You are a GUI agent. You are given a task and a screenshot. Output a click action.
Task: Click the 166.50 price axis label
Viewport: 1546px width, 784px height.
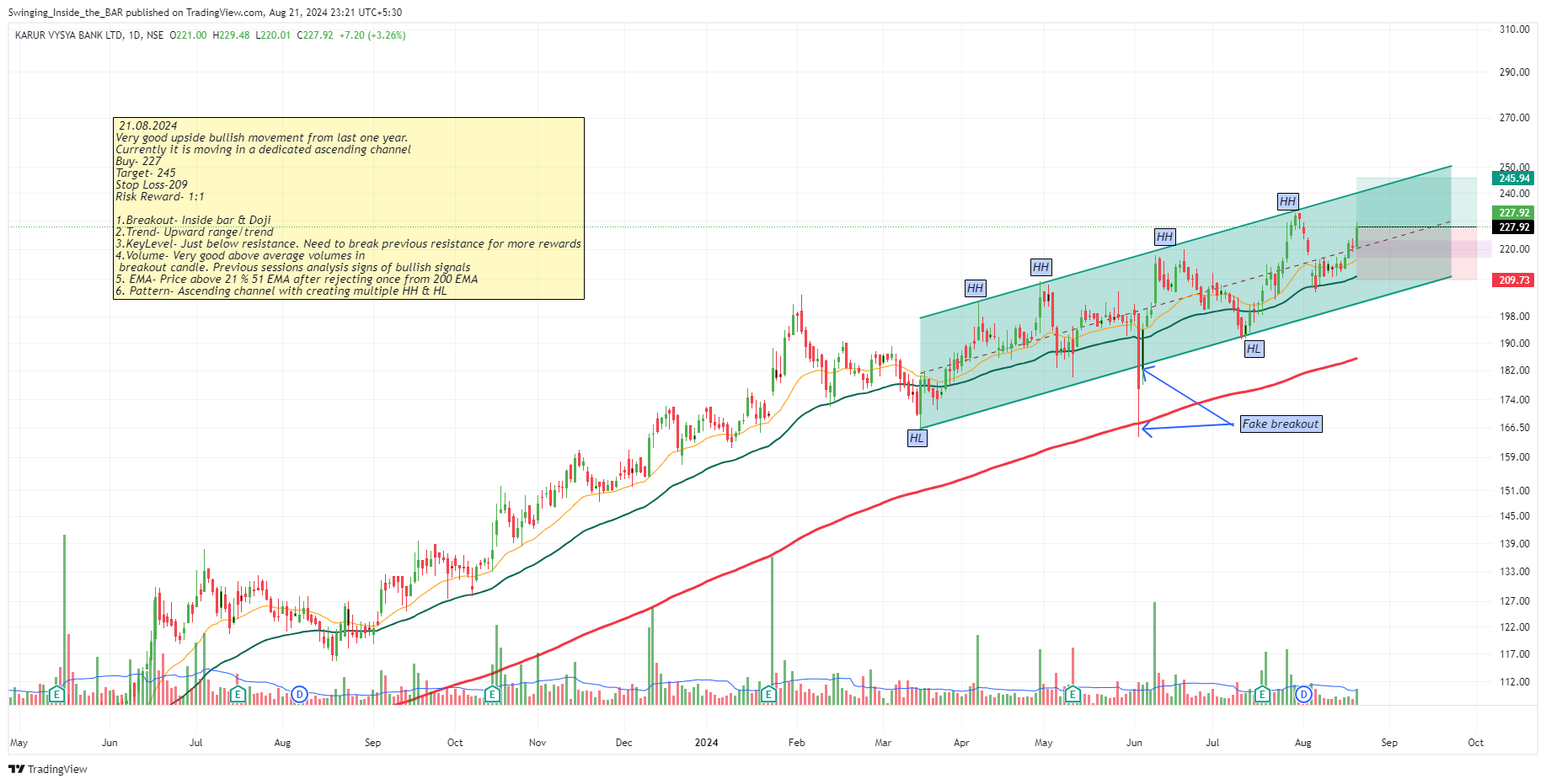pyautogui.click(x=1514, y=428)
